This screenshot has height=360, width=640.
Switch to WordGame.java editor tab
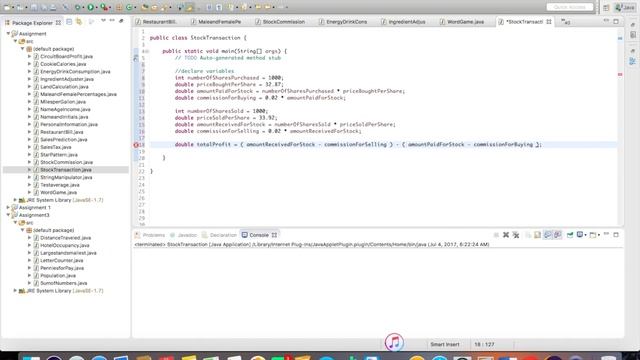tap(462, 22)
